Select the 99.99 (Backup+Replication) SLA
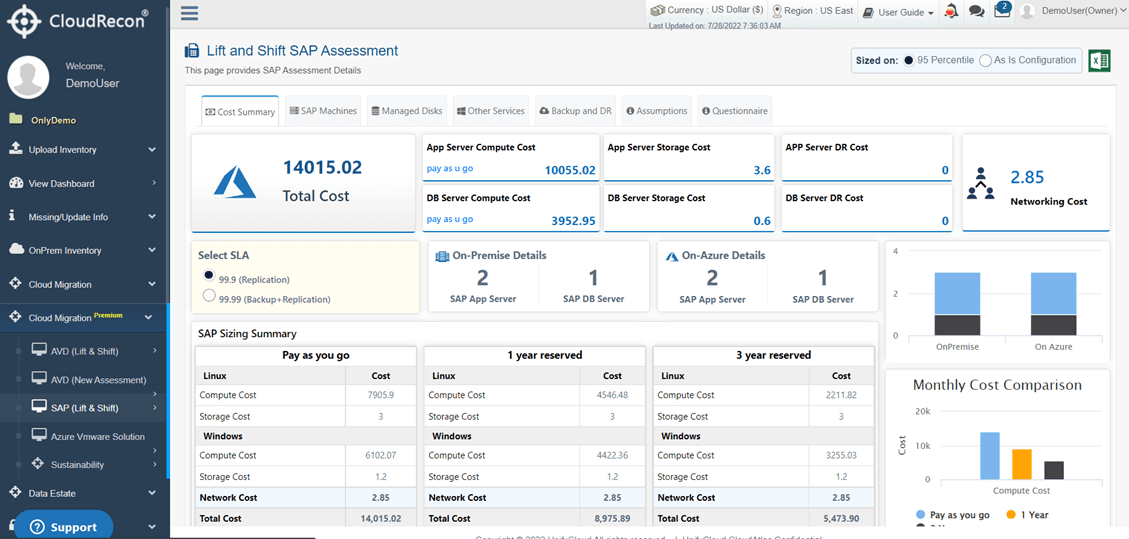Screen dimensions: 1129x539 pyautogui.click(x=210, y=295)
